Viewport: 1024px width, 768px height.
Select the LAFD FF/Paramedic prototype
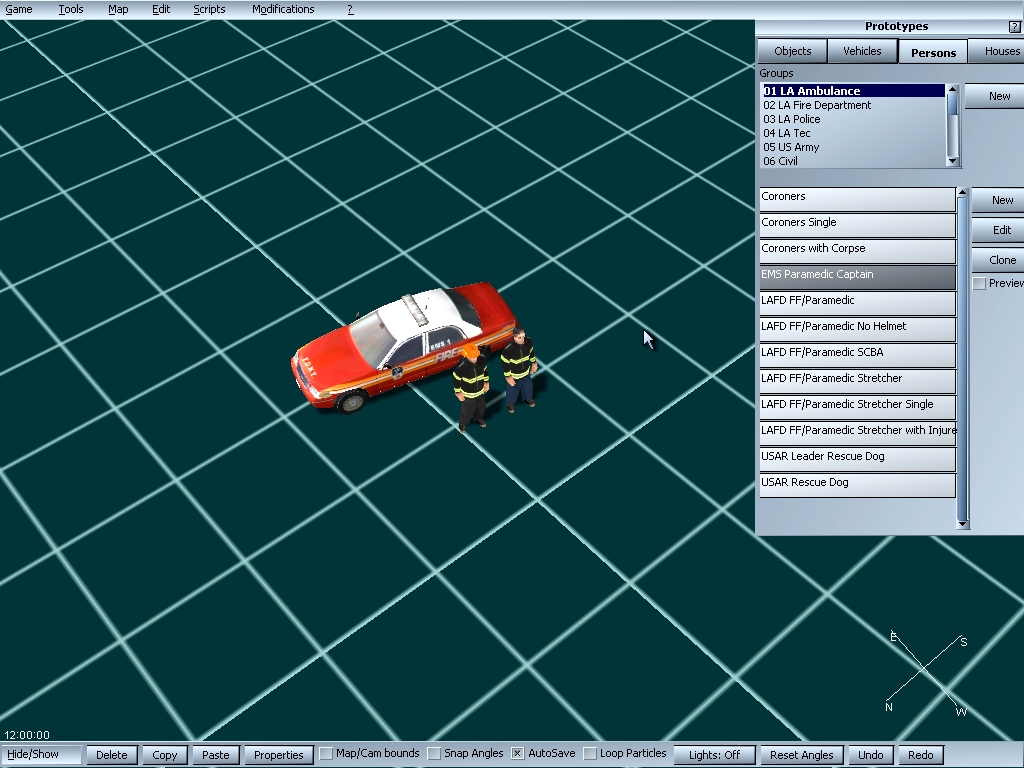(857, 304)
